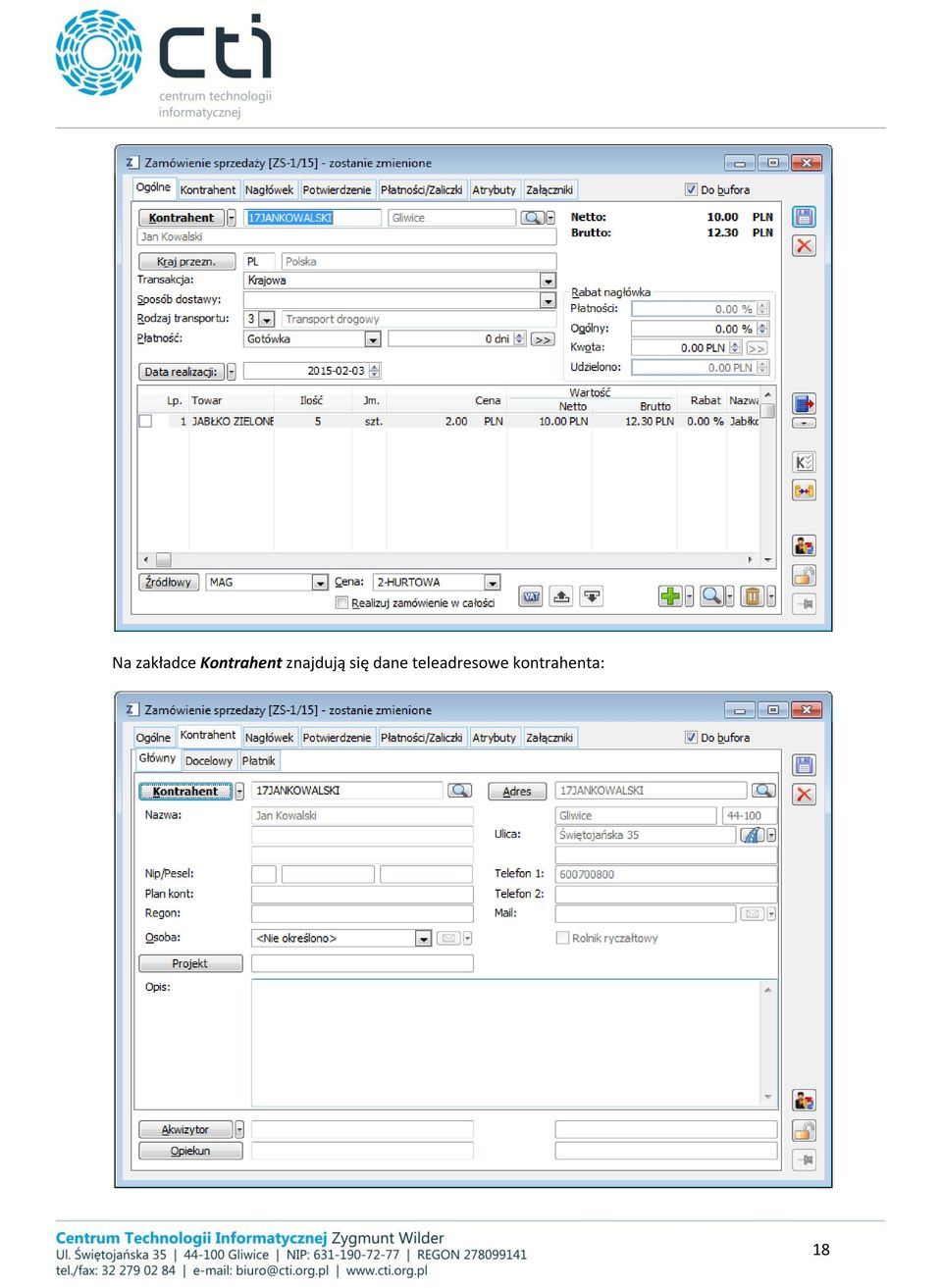Click the envelope icon beside the Mail field
The image size is (942, 1288).
tap(753, 913)
